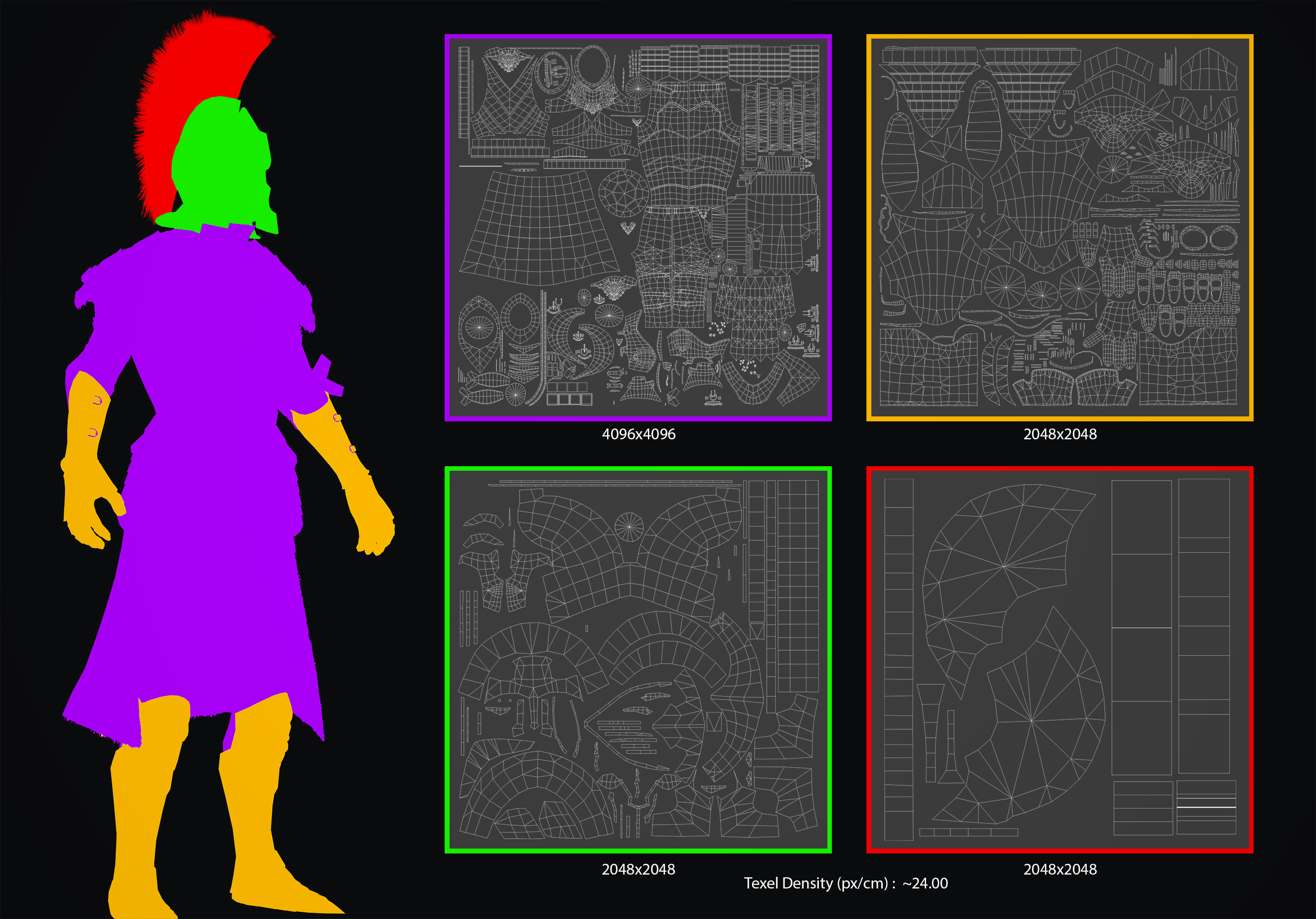Click '2048x2048' label under green map

coord(638,869)
